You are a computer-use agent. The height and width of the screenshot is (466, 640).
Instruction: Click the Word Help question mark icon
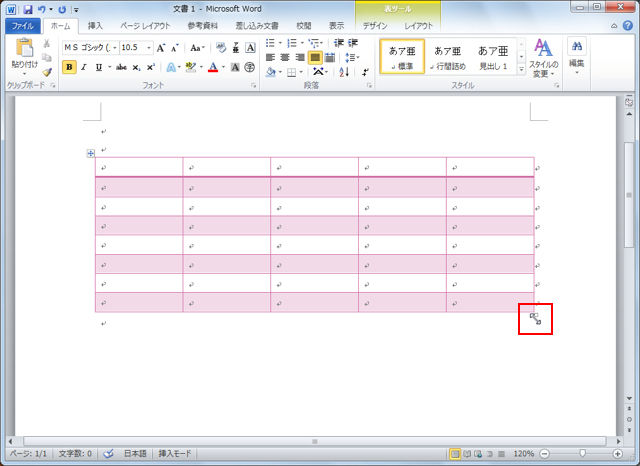click(628, 25)
